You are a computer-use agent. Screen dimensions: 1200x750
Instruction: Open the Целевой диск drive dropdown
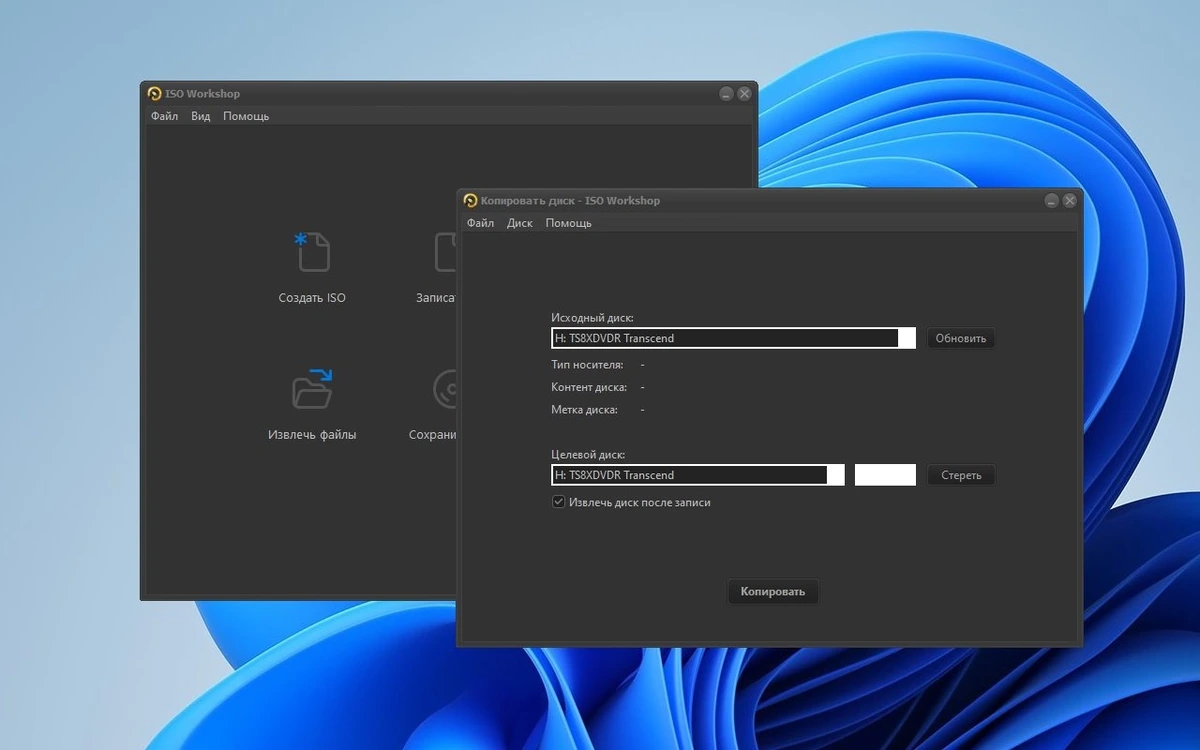pyautogui.click(x=698, y=475)
